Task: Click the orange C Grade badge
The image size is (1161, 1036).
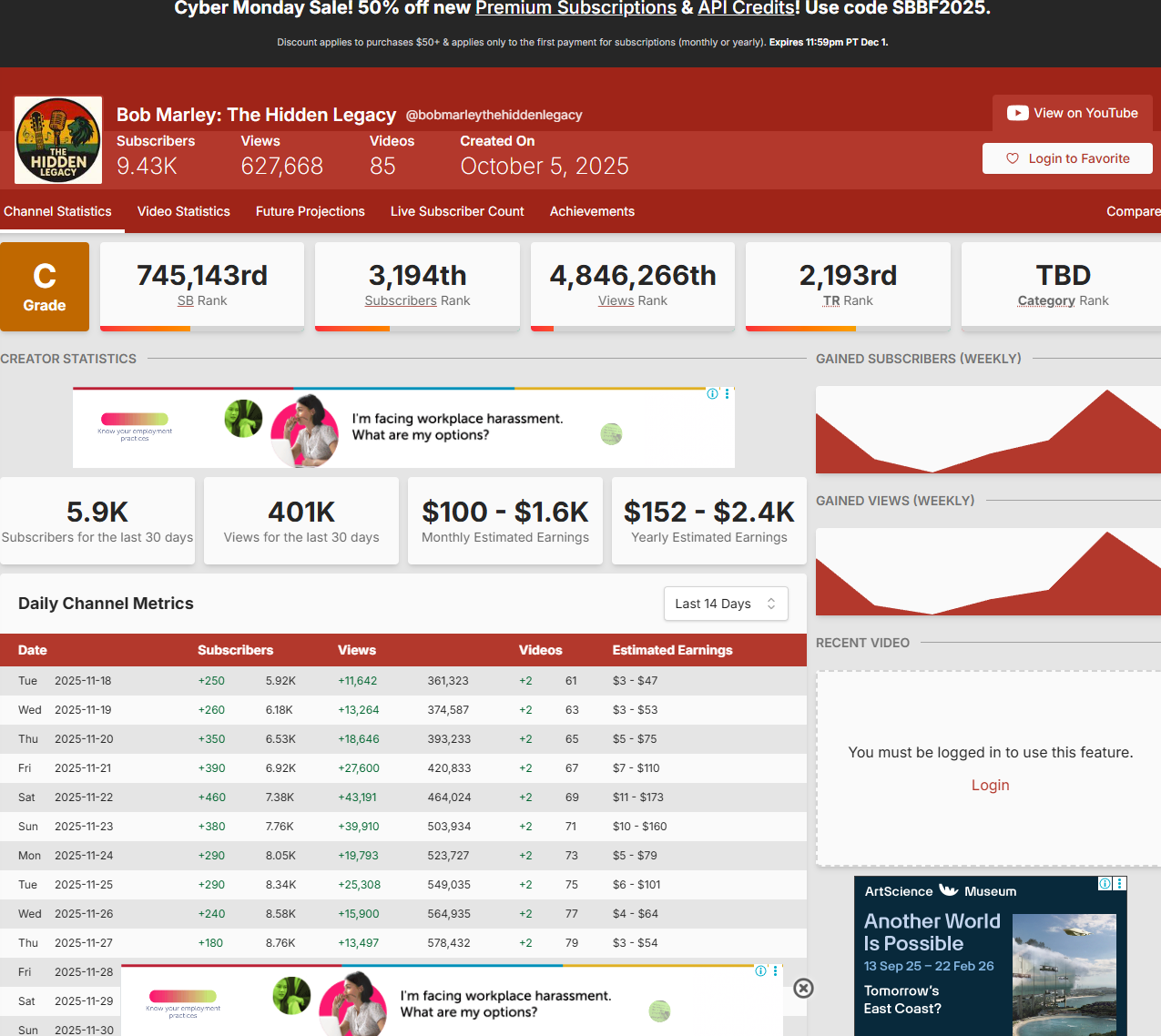Action: point(45,287)
